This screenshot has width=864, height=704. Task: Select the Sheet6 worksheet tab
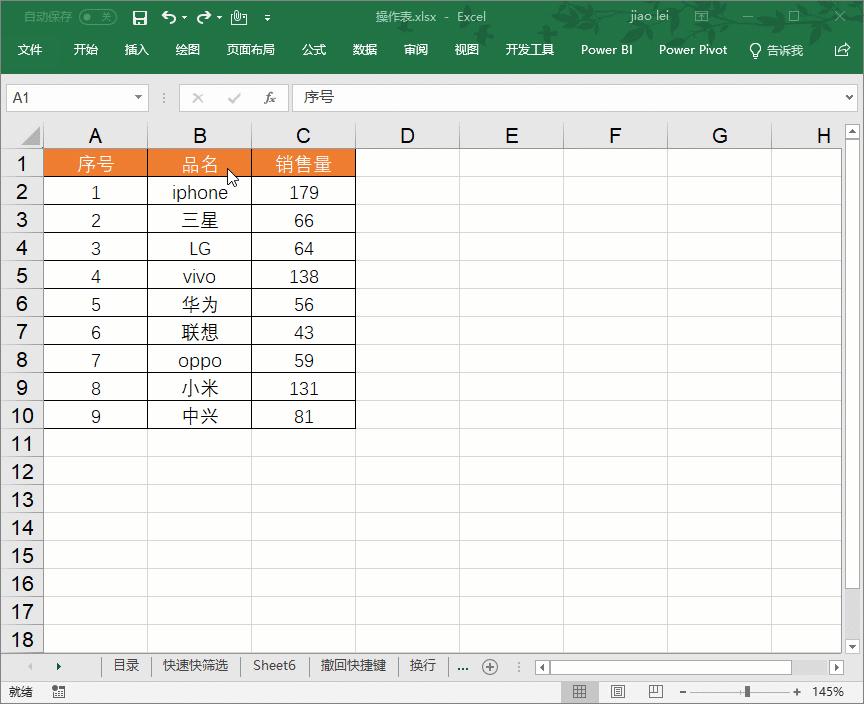point(274,666)
